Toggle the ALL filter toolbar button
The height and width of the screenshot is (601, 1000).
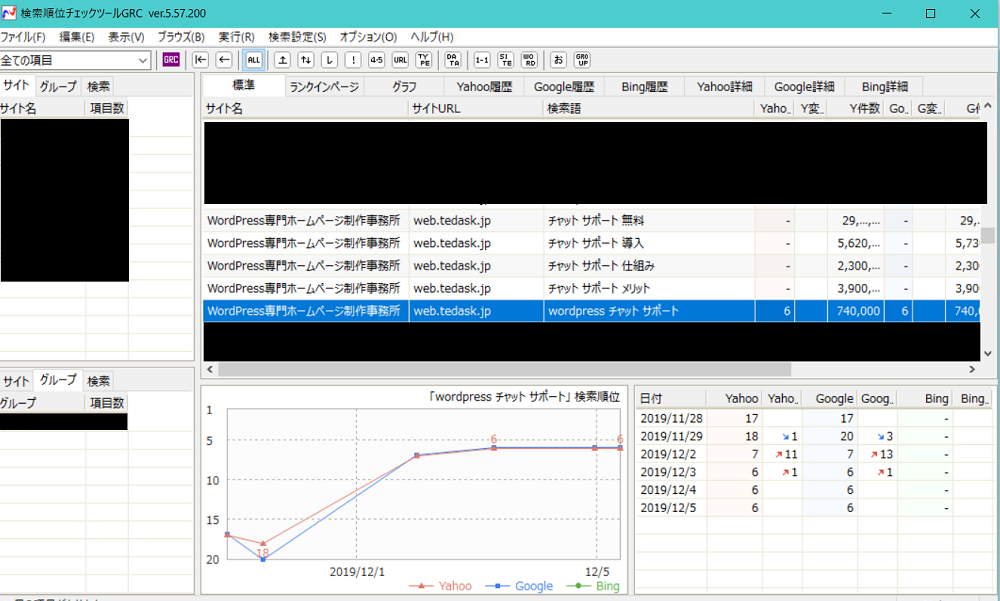tap(254, 60)
